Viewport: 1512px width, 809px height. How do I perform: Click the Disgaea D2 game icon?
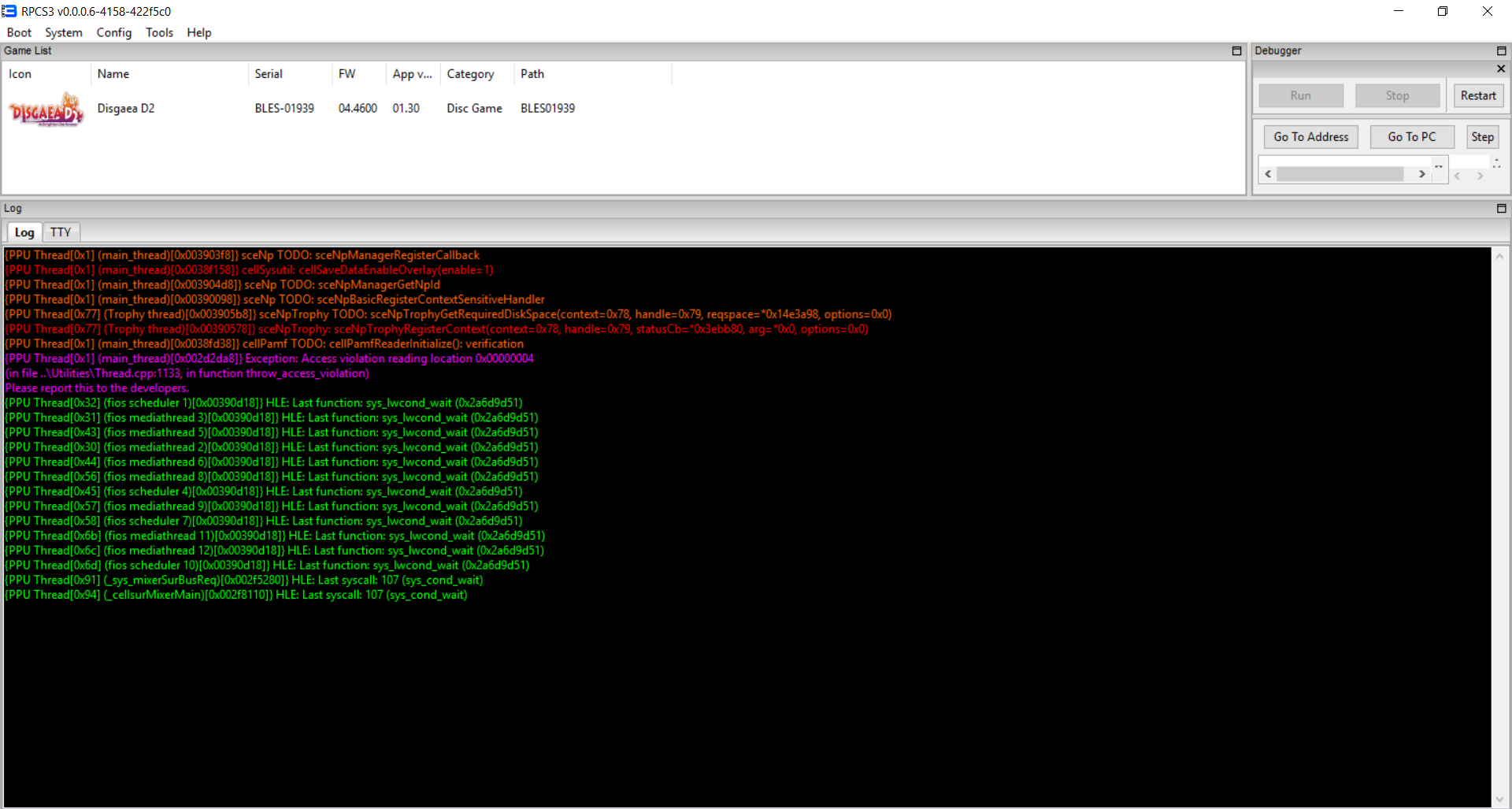46,109
